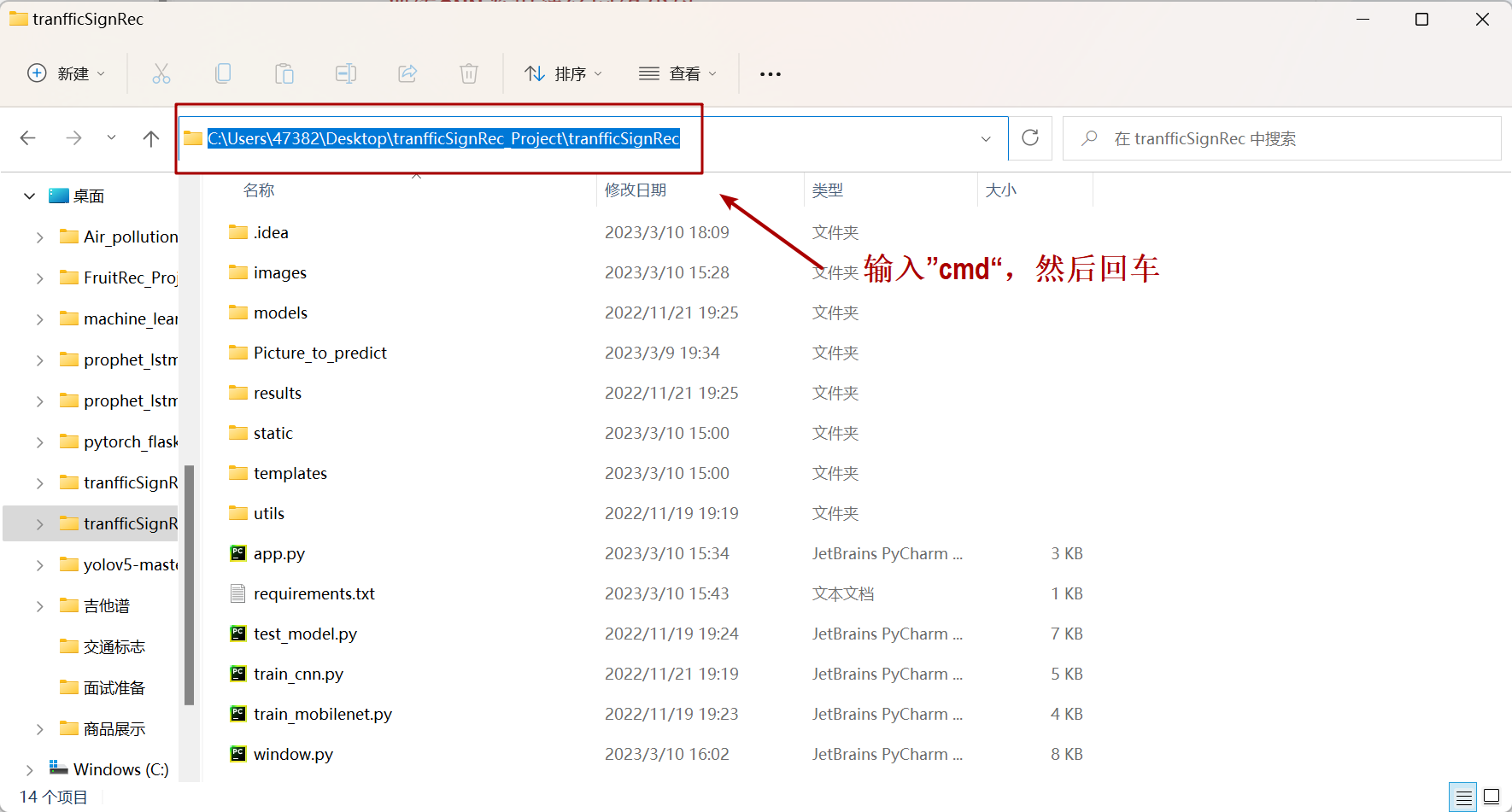Click the 在 tranfficSignRec 中搜索 search box

tap(1281, 138)
